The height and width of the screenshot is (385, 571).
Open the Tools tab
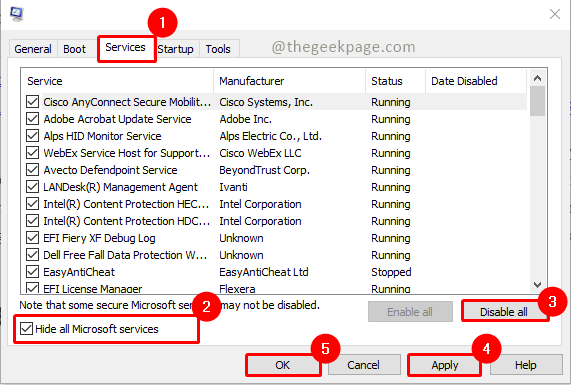(x=218, y=49)
